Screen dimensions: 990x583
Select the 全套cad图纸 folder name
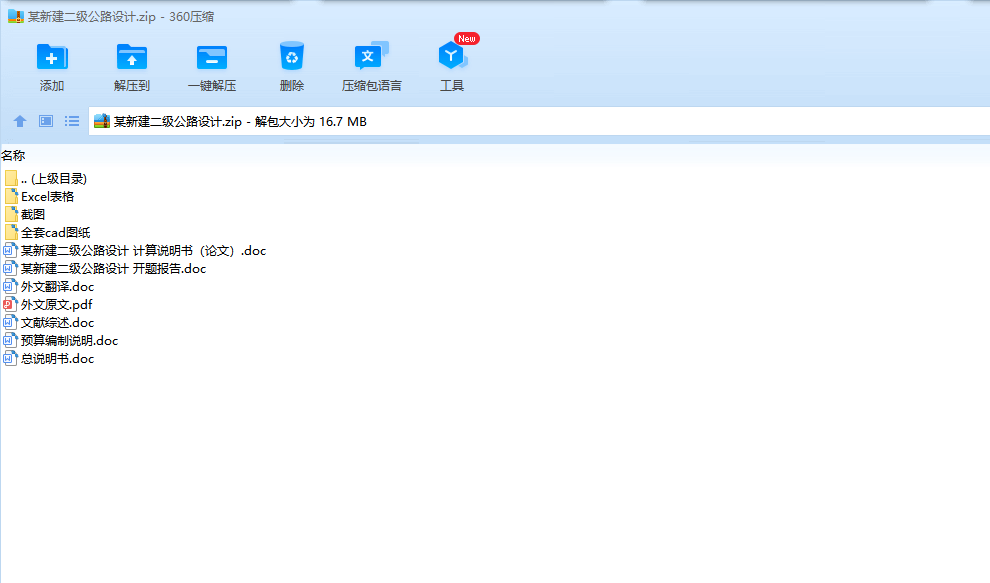pos(56,232)
